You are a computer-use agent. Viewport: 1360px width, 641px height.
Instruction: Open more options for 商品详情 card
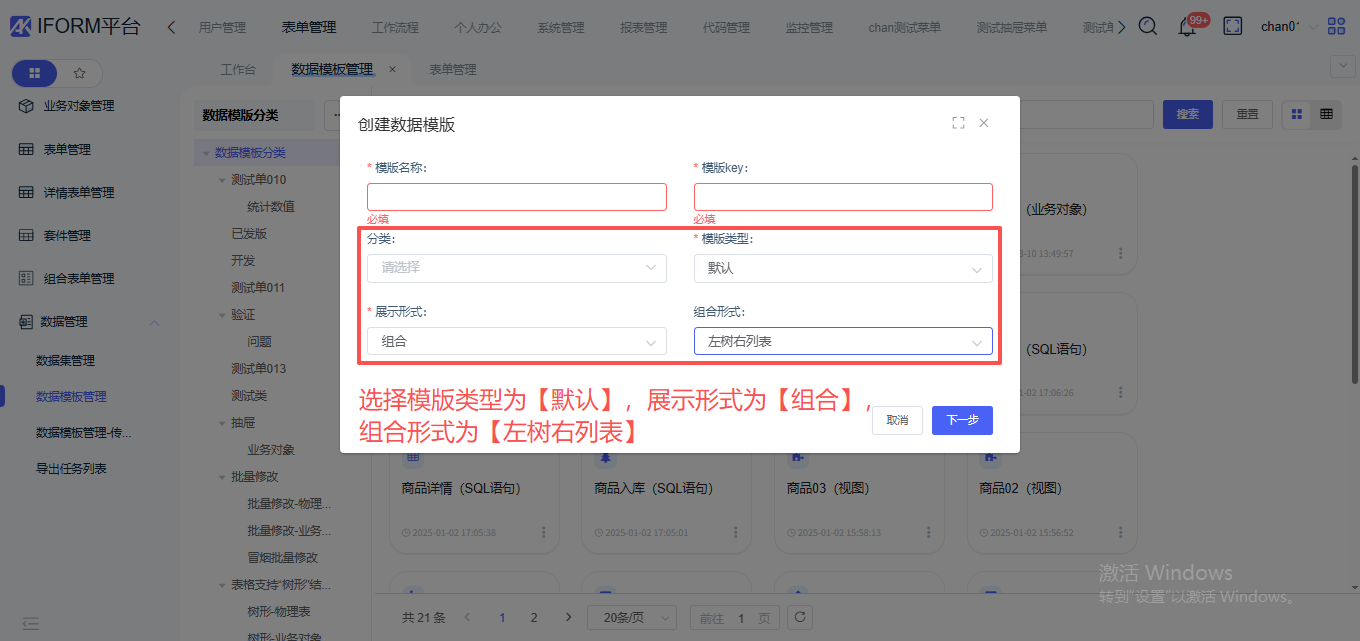(544, 532)
